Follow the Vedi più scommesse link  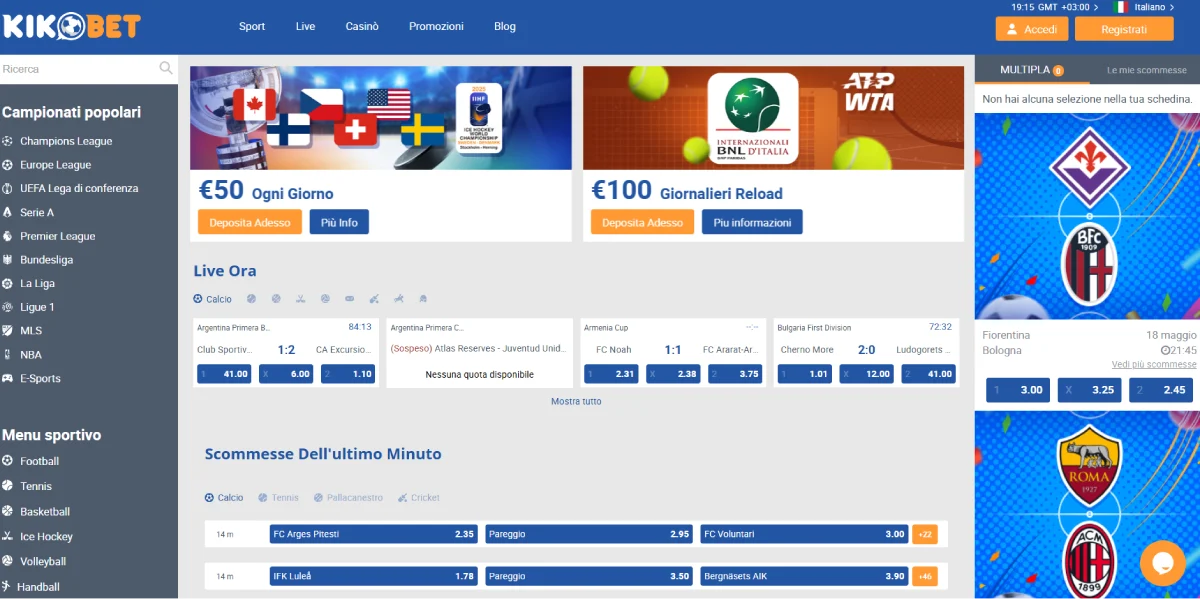[x=1154, y=365]
